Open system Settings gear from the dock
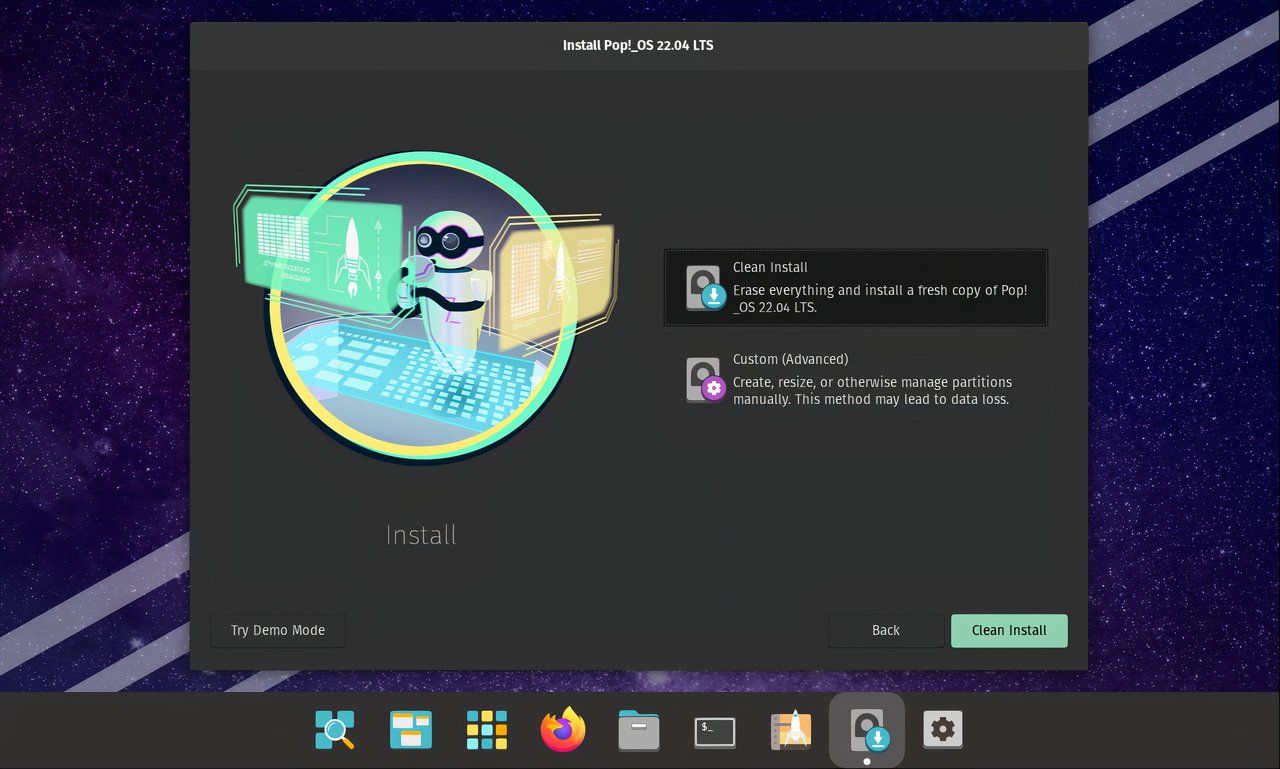Viewport: 1280px width, 769px height. click(x=942, y=730)
